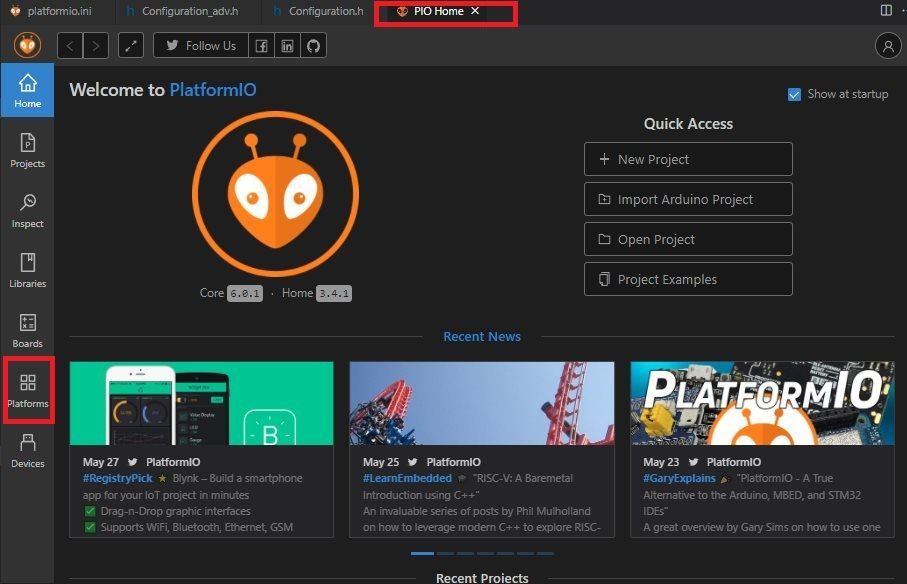Select the first news carousel page indicator

(x=422, y=553)
